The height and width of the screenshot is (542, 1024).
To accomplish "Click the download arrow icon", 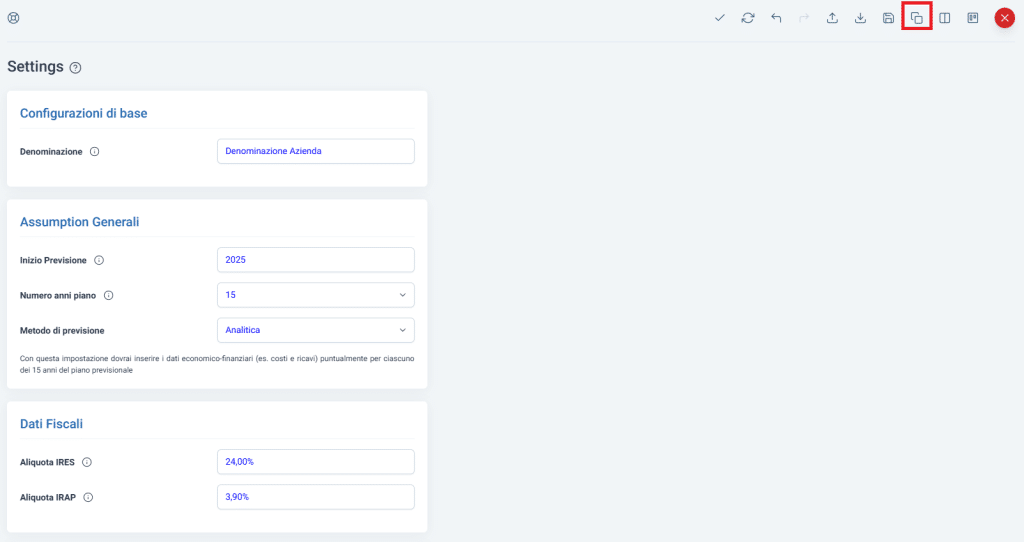I will click(860, 18).
